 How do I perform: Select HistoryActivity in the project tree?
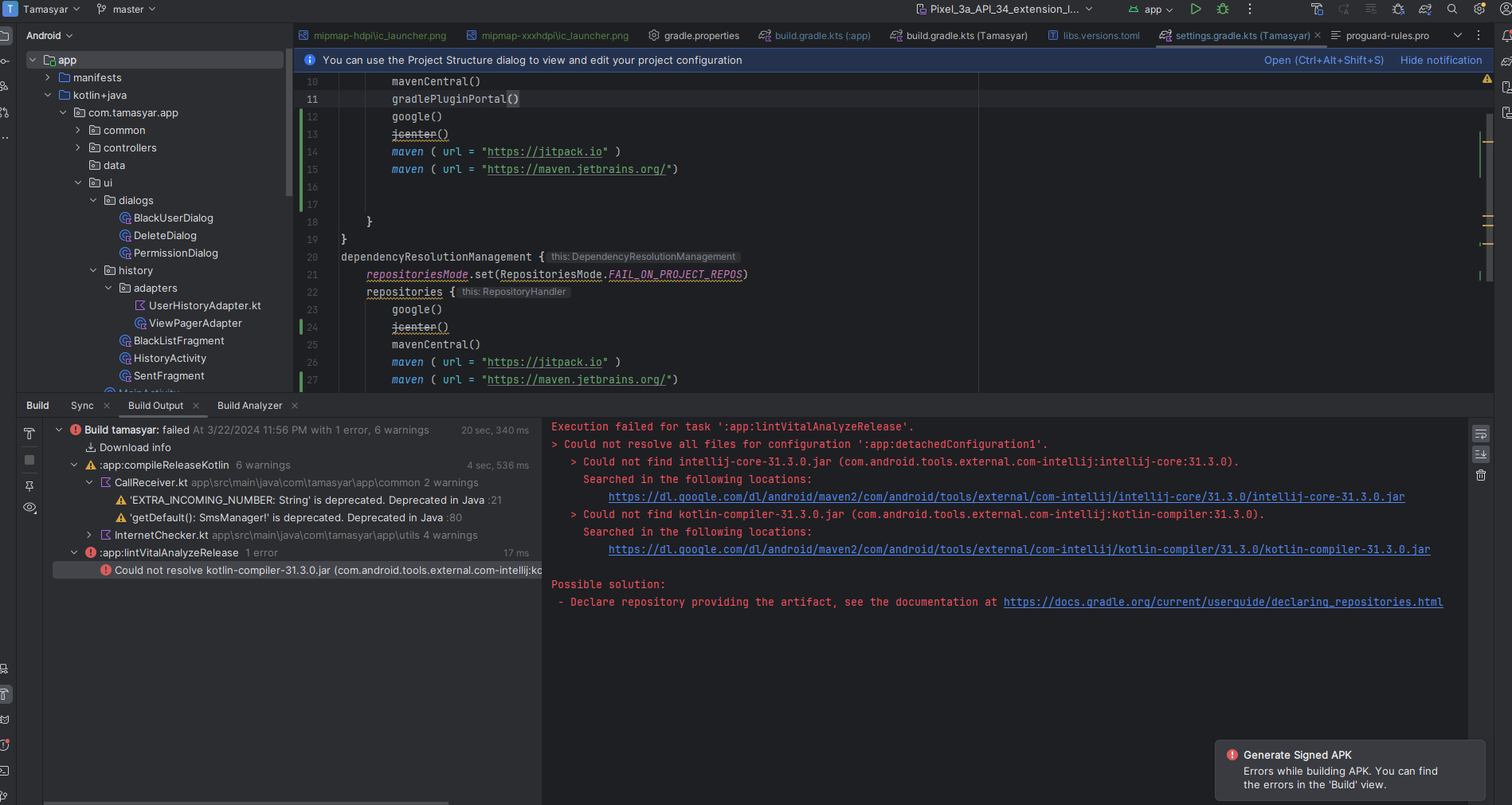click(170, 359)
